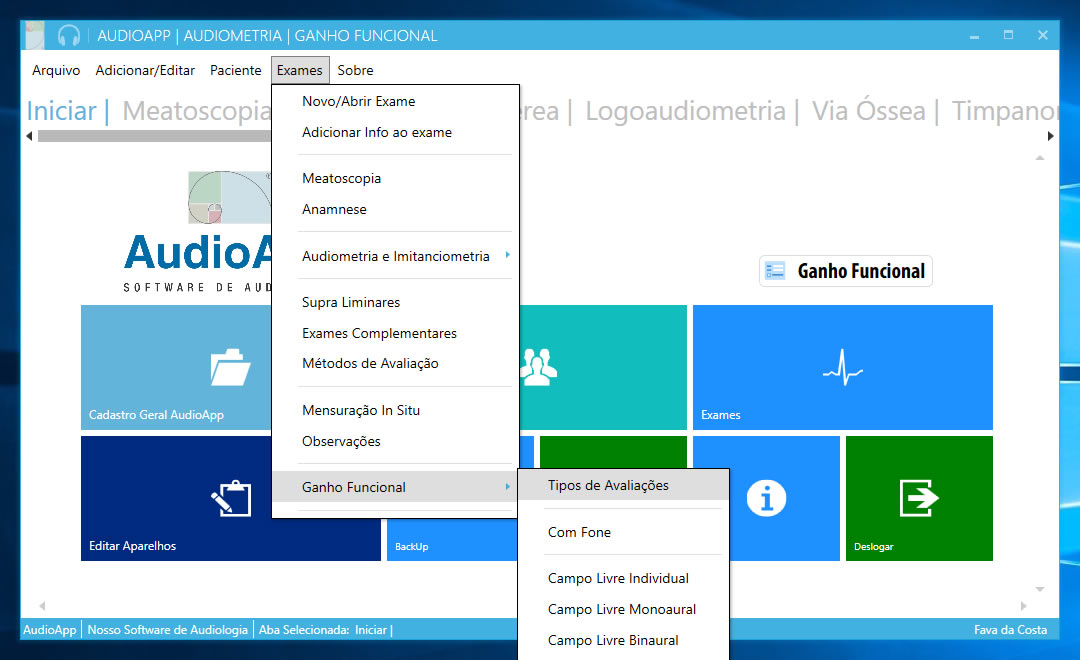The width and height of the screenshot is (1080, 660).
Task: Click bottom horizontal scroll right arrow
Action: (1024, 606)
